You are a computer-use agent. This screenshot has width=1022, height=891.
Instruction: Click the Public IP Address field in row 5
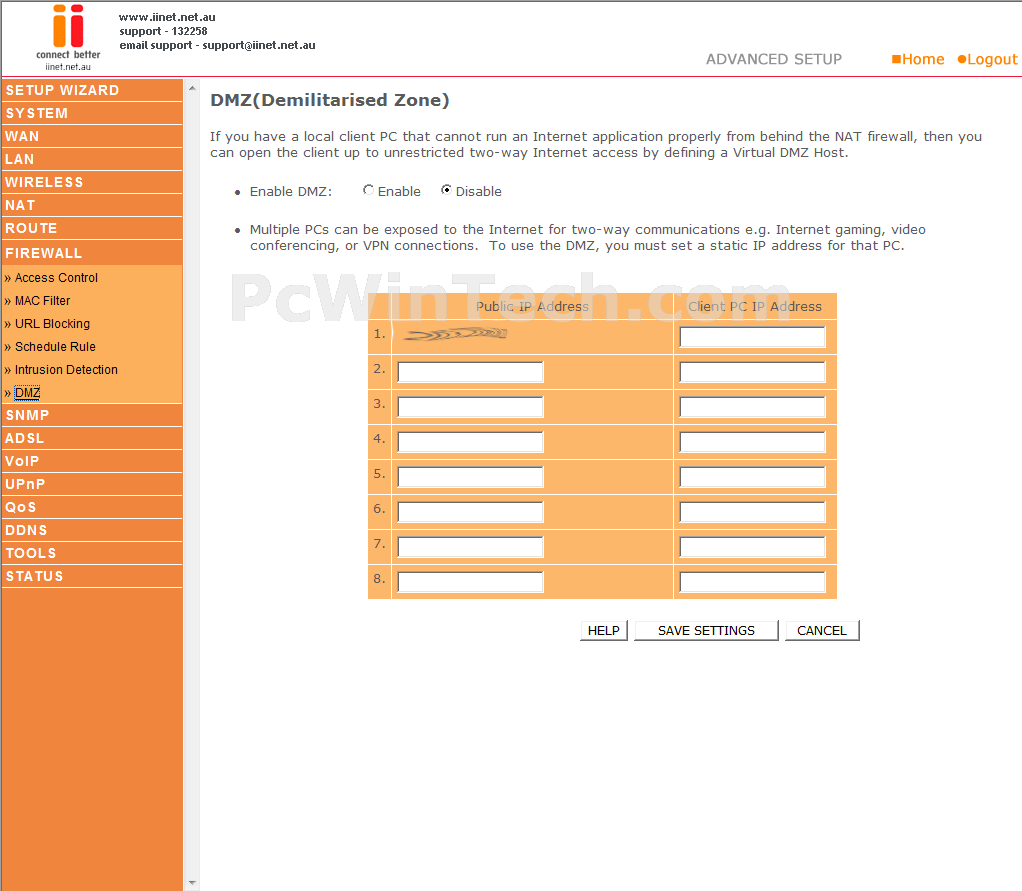[x=470, y=477]
